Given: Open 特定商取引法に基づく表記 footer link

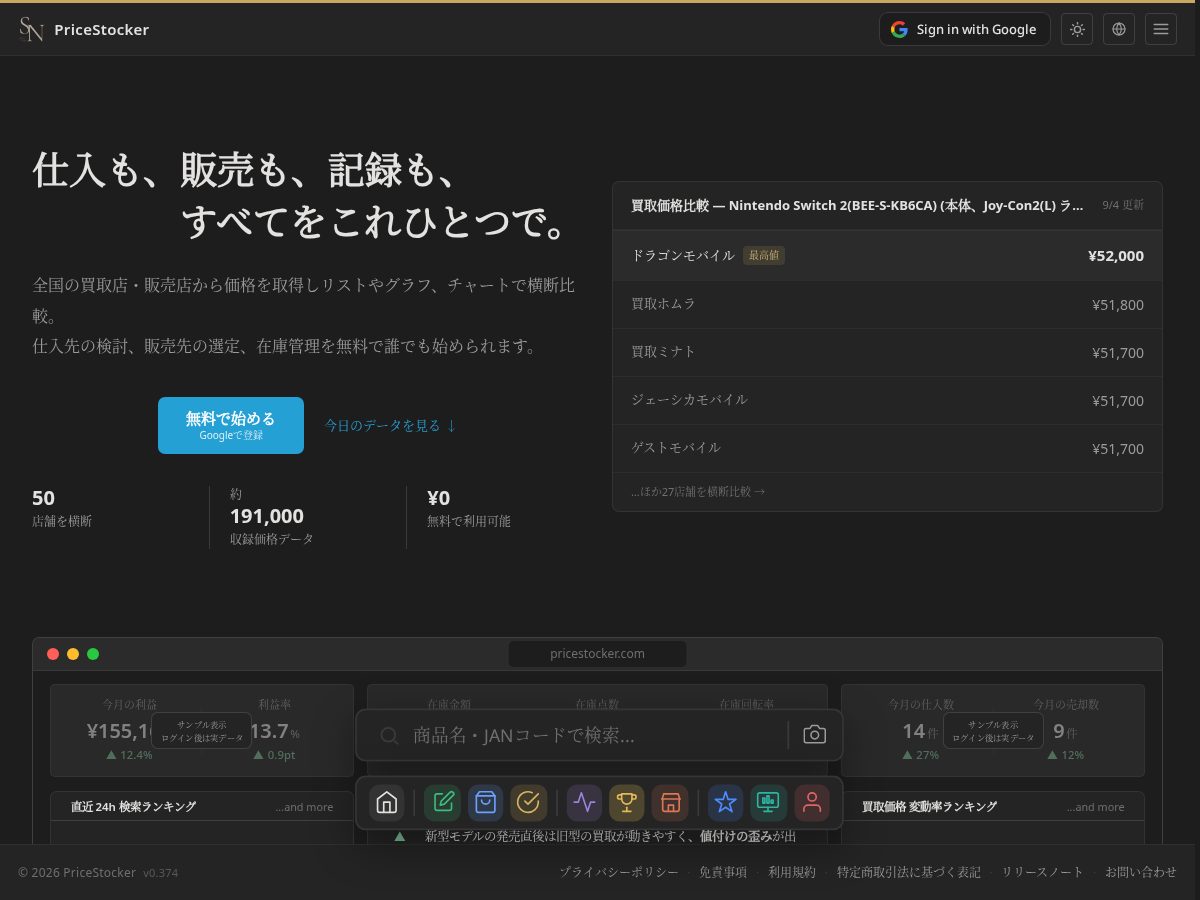Looking at the screenshot, I should 909,872.
